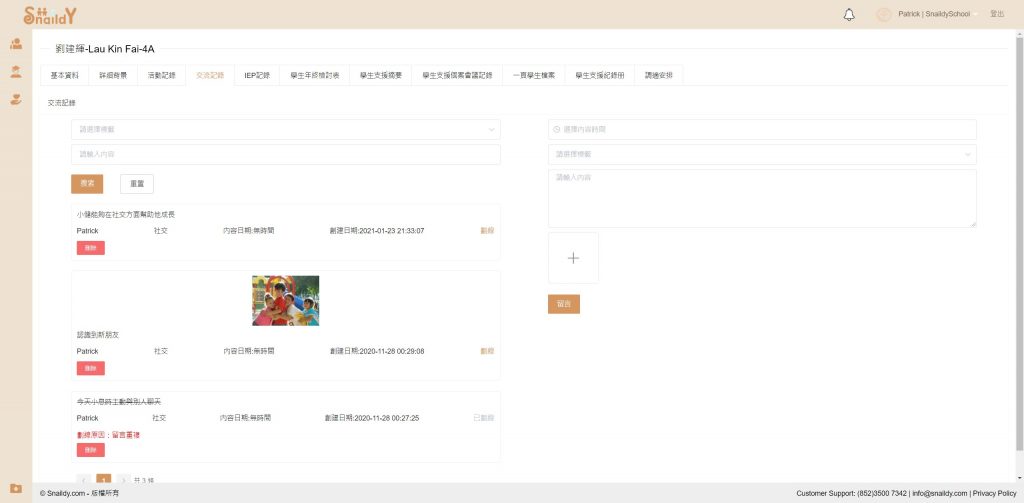Click the 登出 logout link
1024x503 pixels.
(x=996, y=14)
